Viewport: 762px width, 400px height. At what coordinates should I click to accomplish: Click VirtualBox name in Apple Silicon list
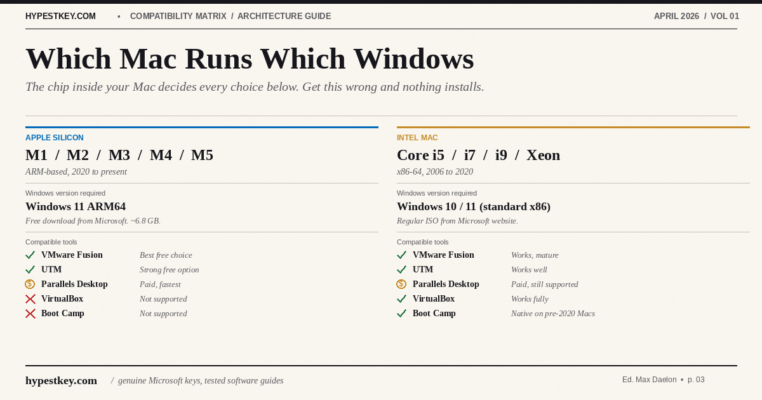[62, 298]
